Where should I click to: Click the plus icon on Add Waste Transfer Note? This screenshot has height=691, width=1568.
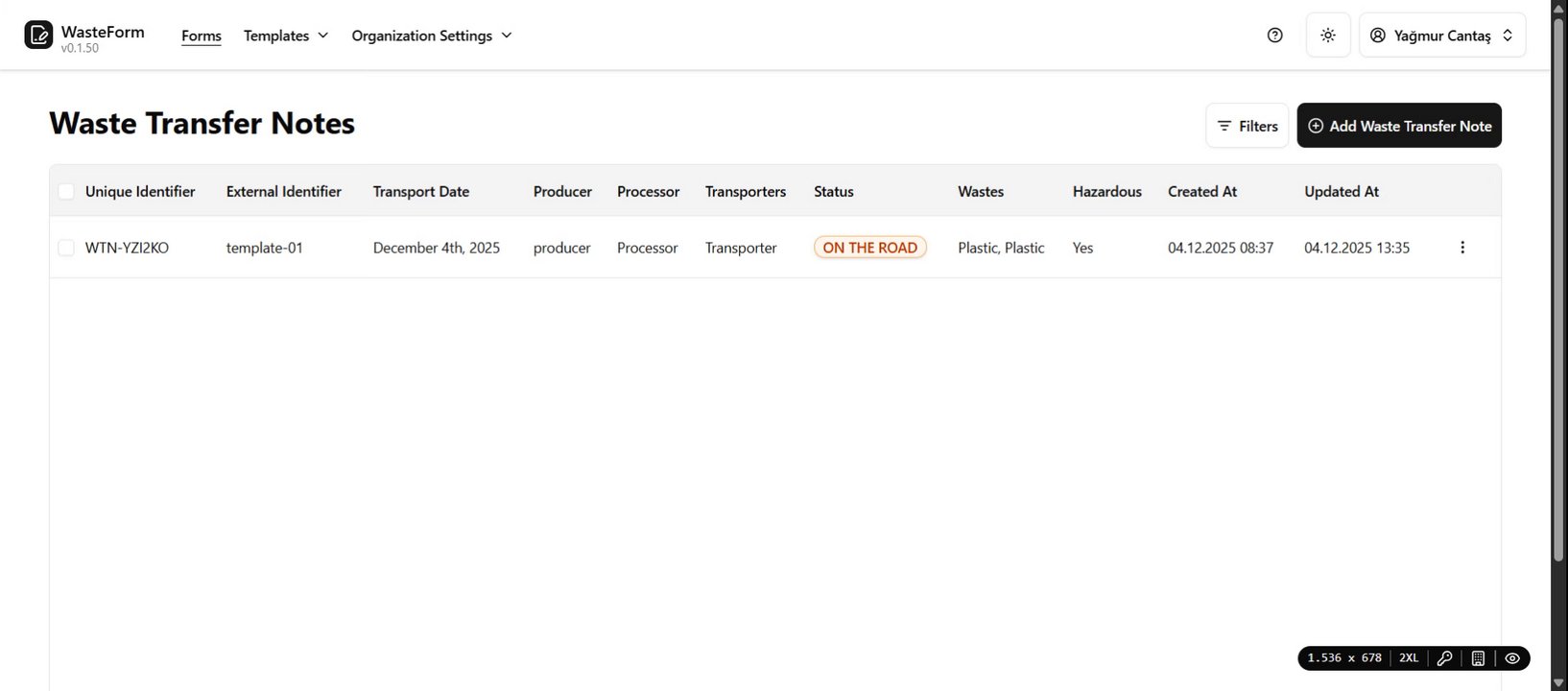[x=1316, y=126]
